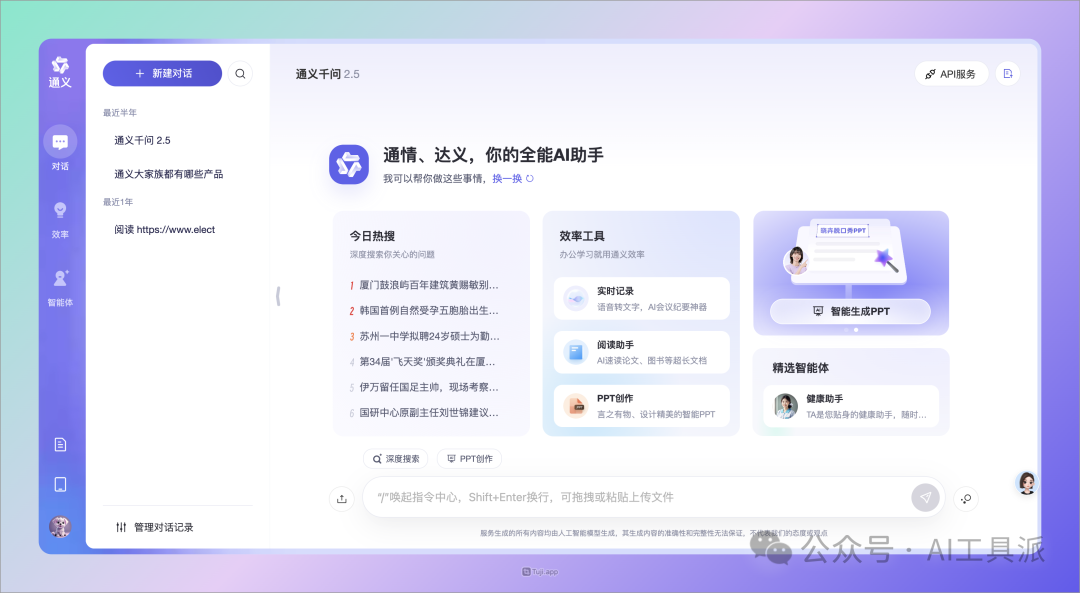Open the 健康助手 agent card
The height and width of the screenshot is (593, 1080).
pyautogui.click(x=851, y=406)
